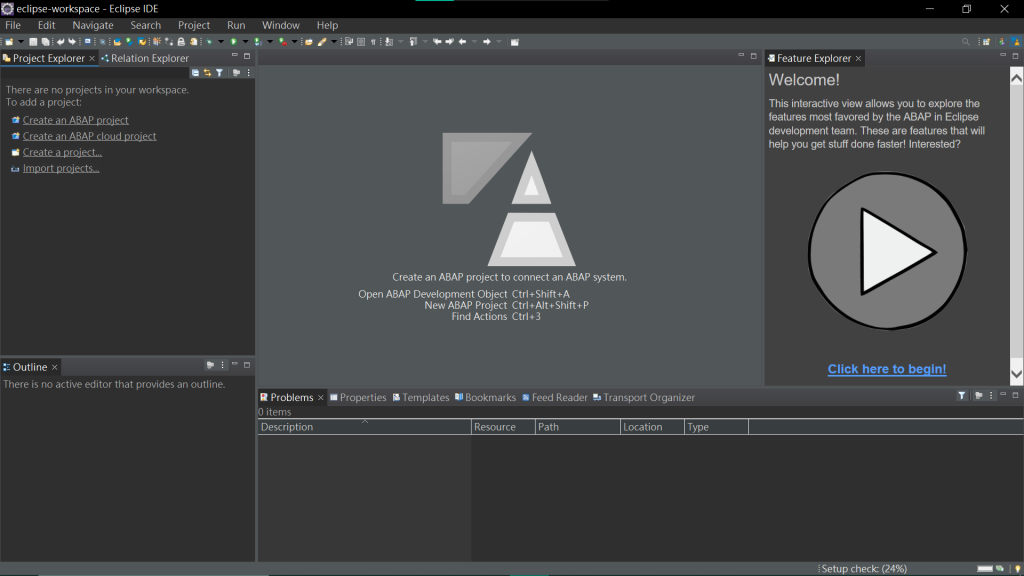1024x576 pixels.
Task: Open dropdown arrow next to New icon
Action: pos(21,42)
